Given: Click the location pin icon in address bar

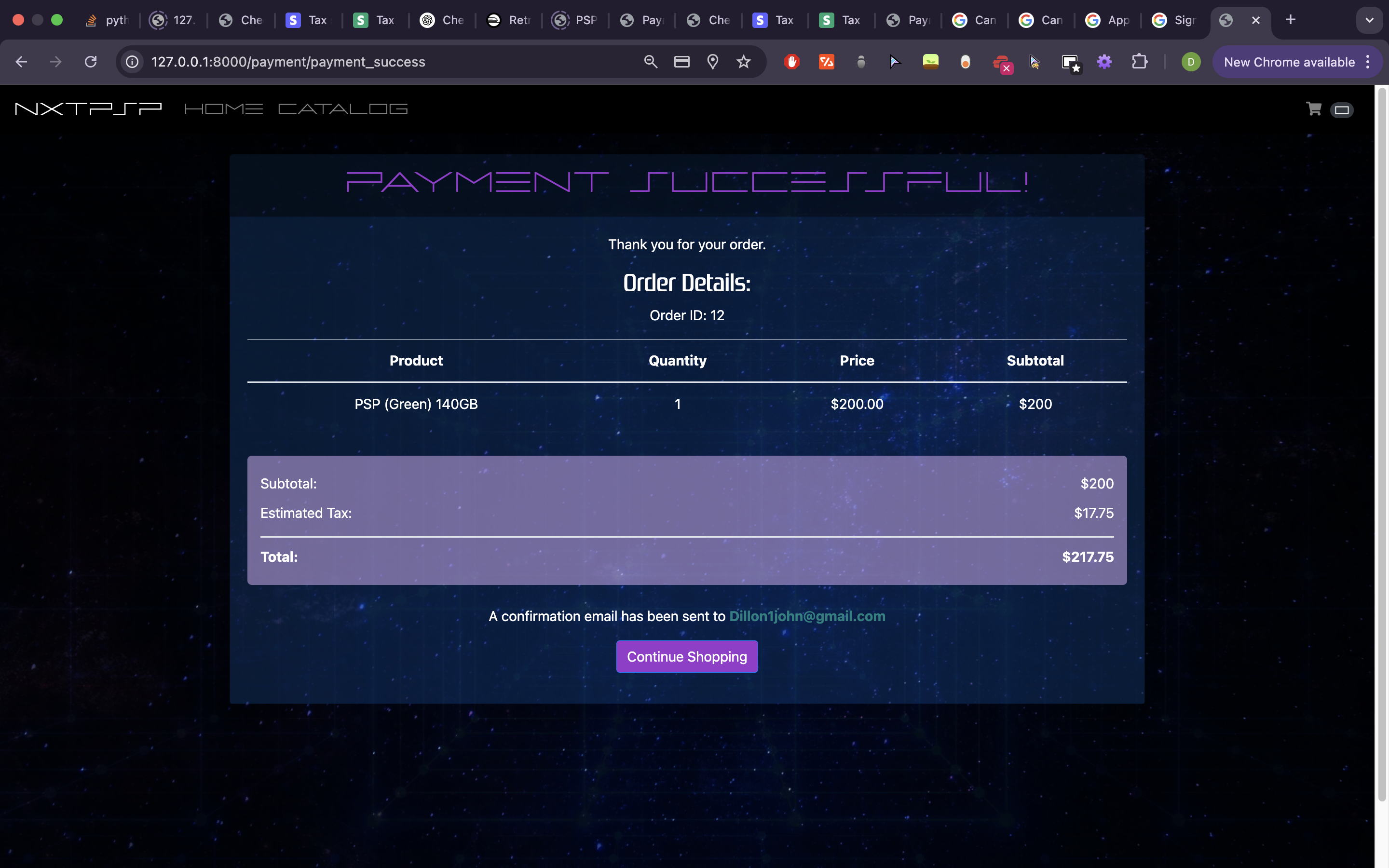Looking at the screenshot, I should (x=712, y=62).
